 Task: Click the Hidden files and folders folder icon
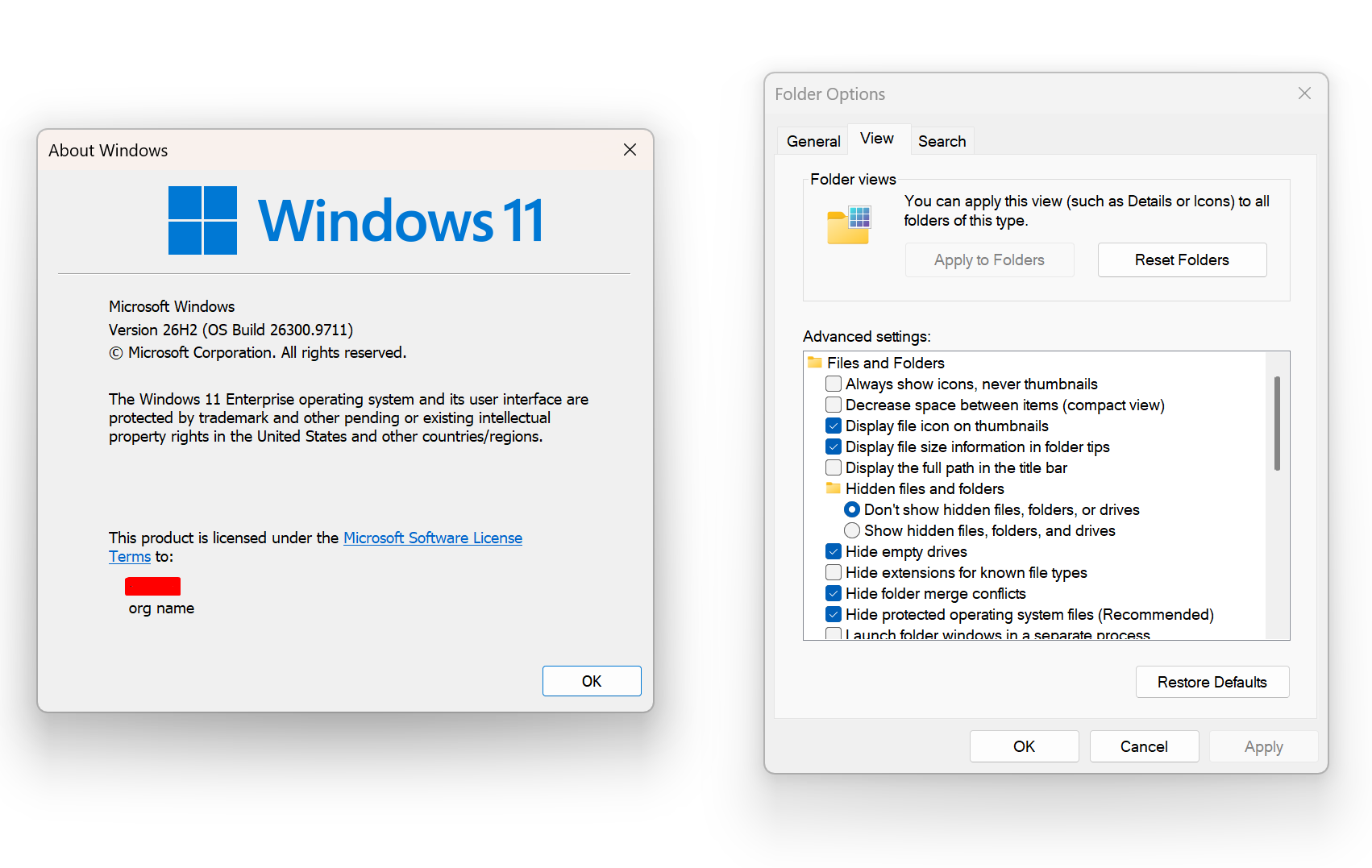pyautogui.click(x=834, y=488)
